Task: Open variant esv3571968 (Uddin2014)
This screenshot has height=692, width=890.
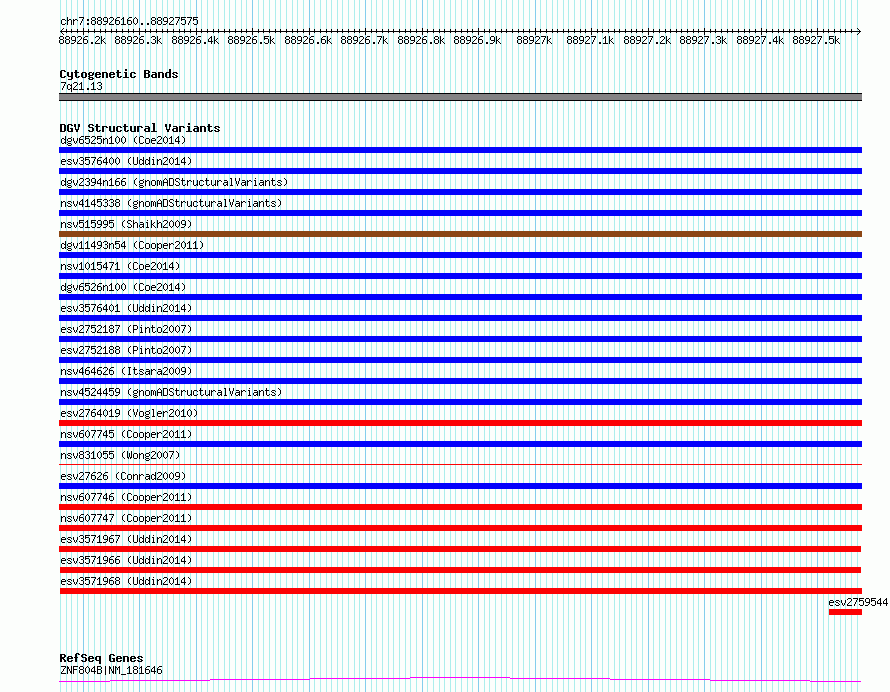Action: 126,581
